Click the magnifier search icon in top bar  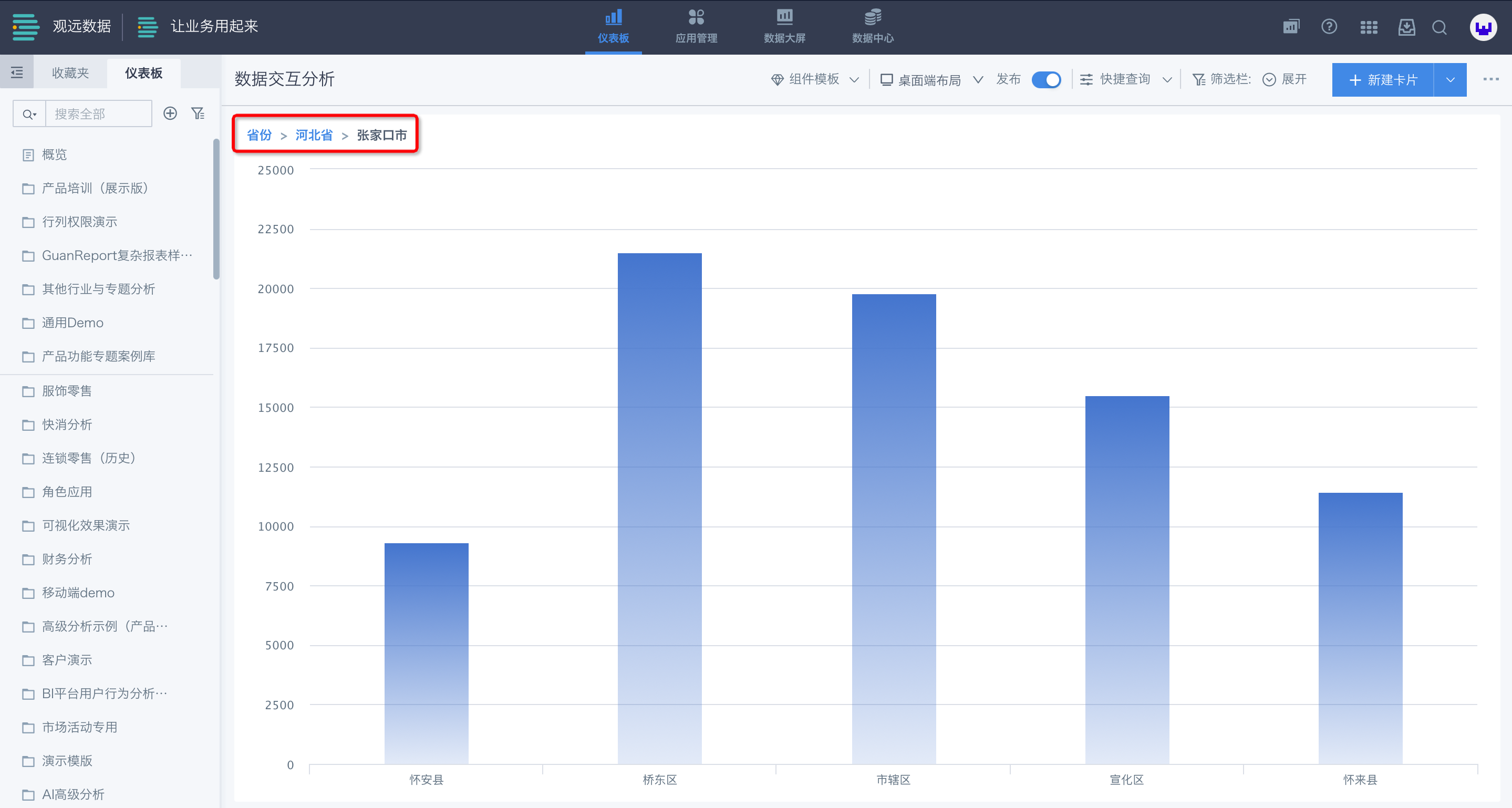(1439, 27)
